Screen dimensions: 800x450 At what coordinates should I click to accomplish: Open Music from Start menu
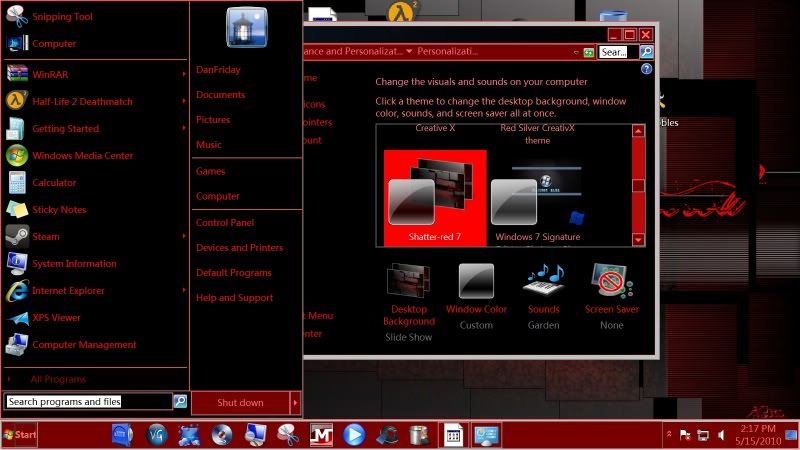[x=209, y=145]
